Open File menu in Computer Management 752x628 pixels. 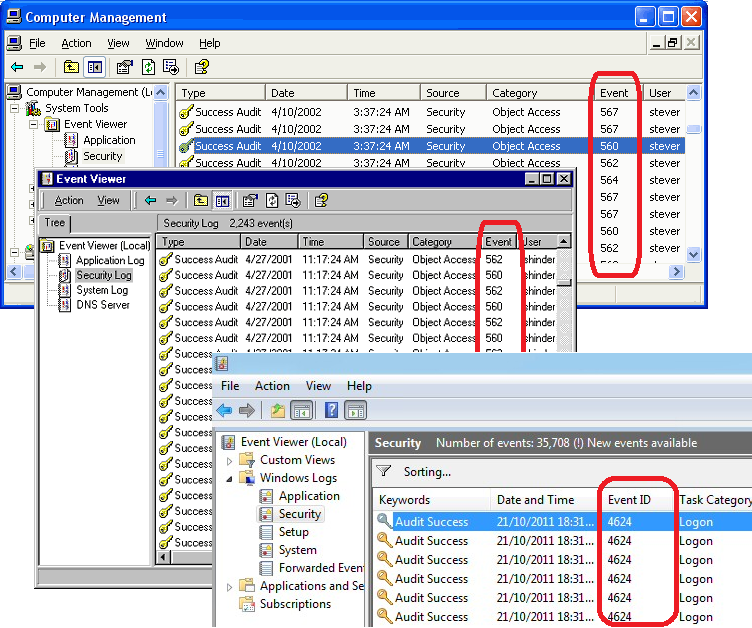[37, 43]
